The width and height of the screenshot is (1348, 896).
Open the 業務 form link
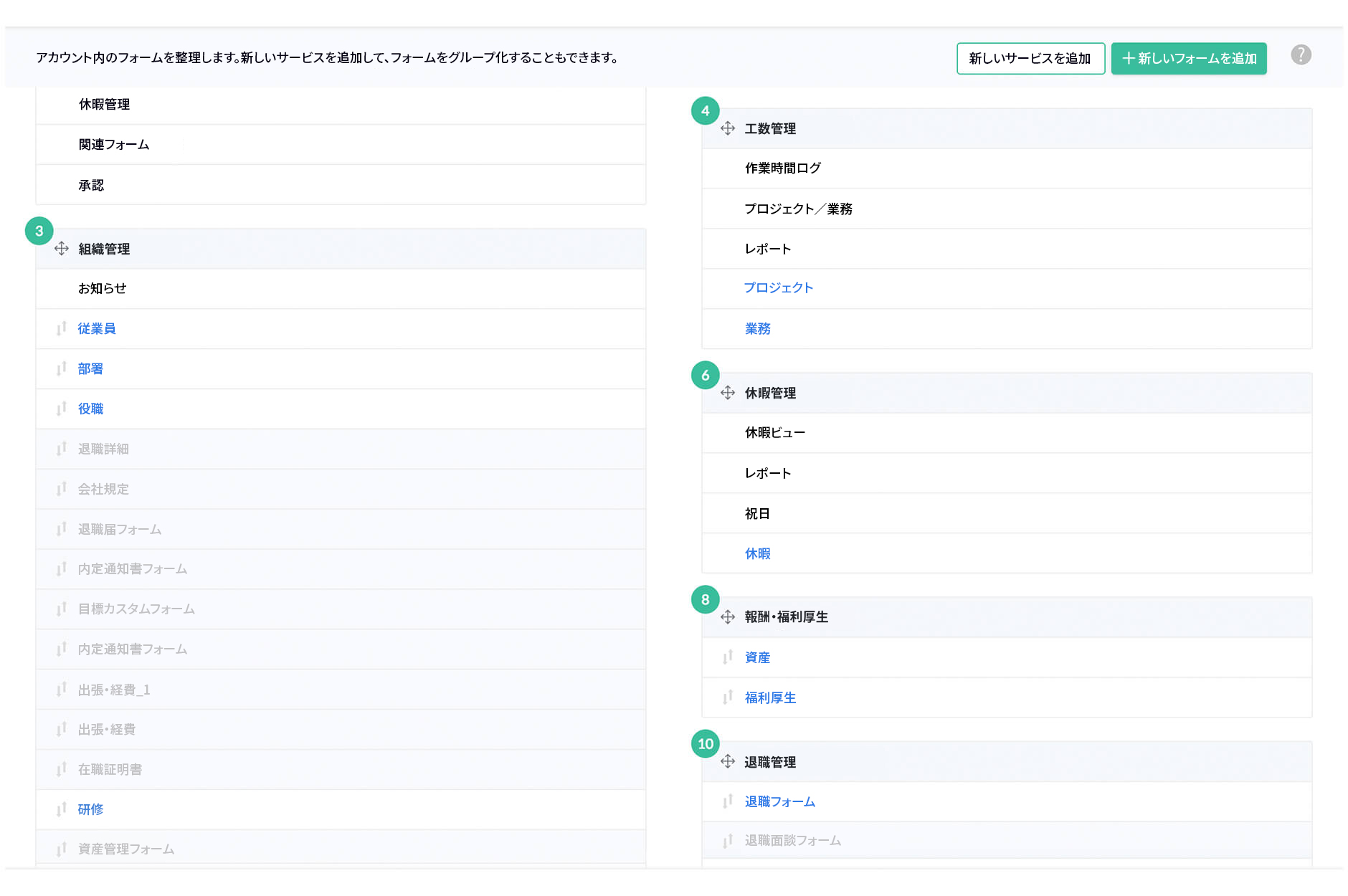[757, 328]
